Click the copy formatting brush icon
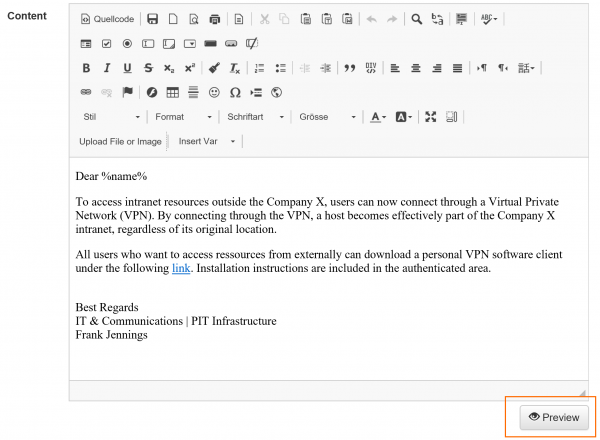The width and height of the screenshot is (600, 440). click(214, 68)
